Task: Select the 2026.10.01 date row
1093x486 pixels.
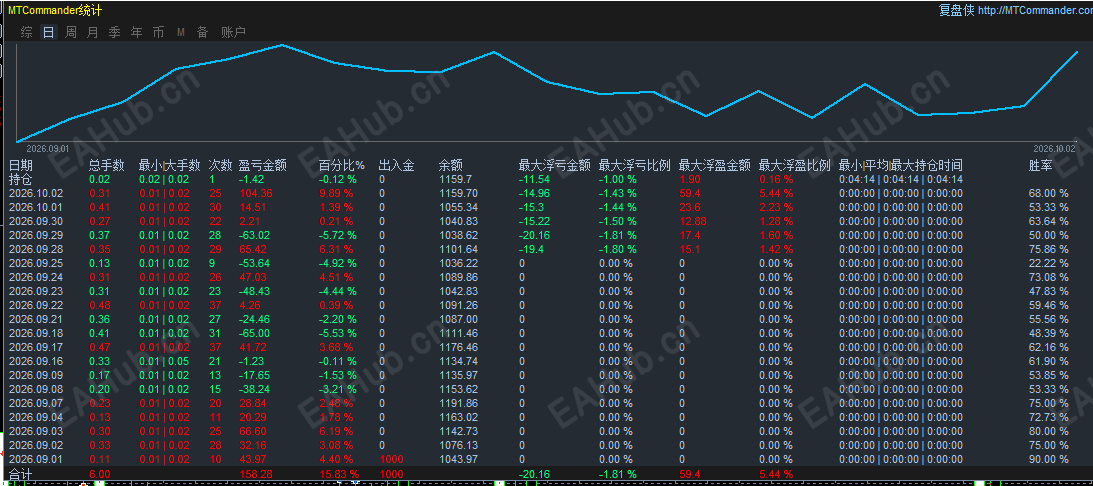Action: click(36, 207)
